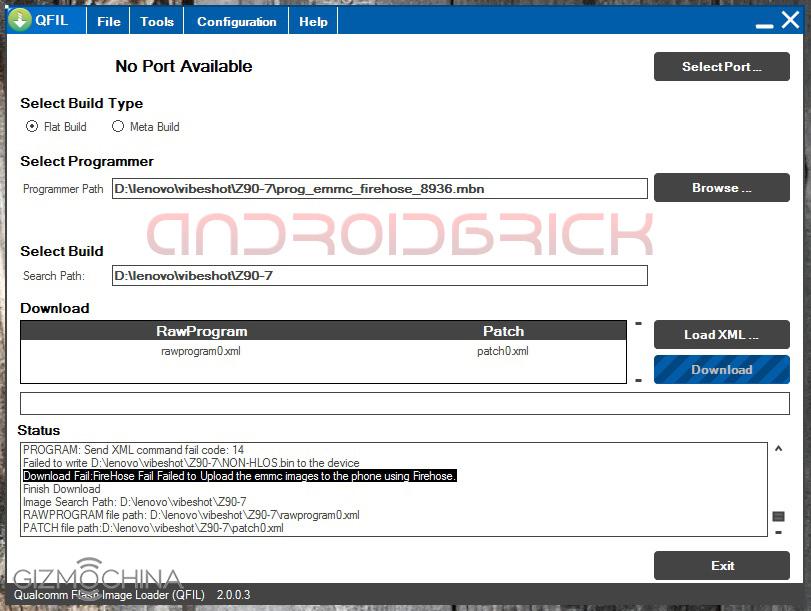Image resolution: width=811 pixels, height=611 pixels.
Task: Click the 'Image Search Path' log line
Action: [134, 502]
